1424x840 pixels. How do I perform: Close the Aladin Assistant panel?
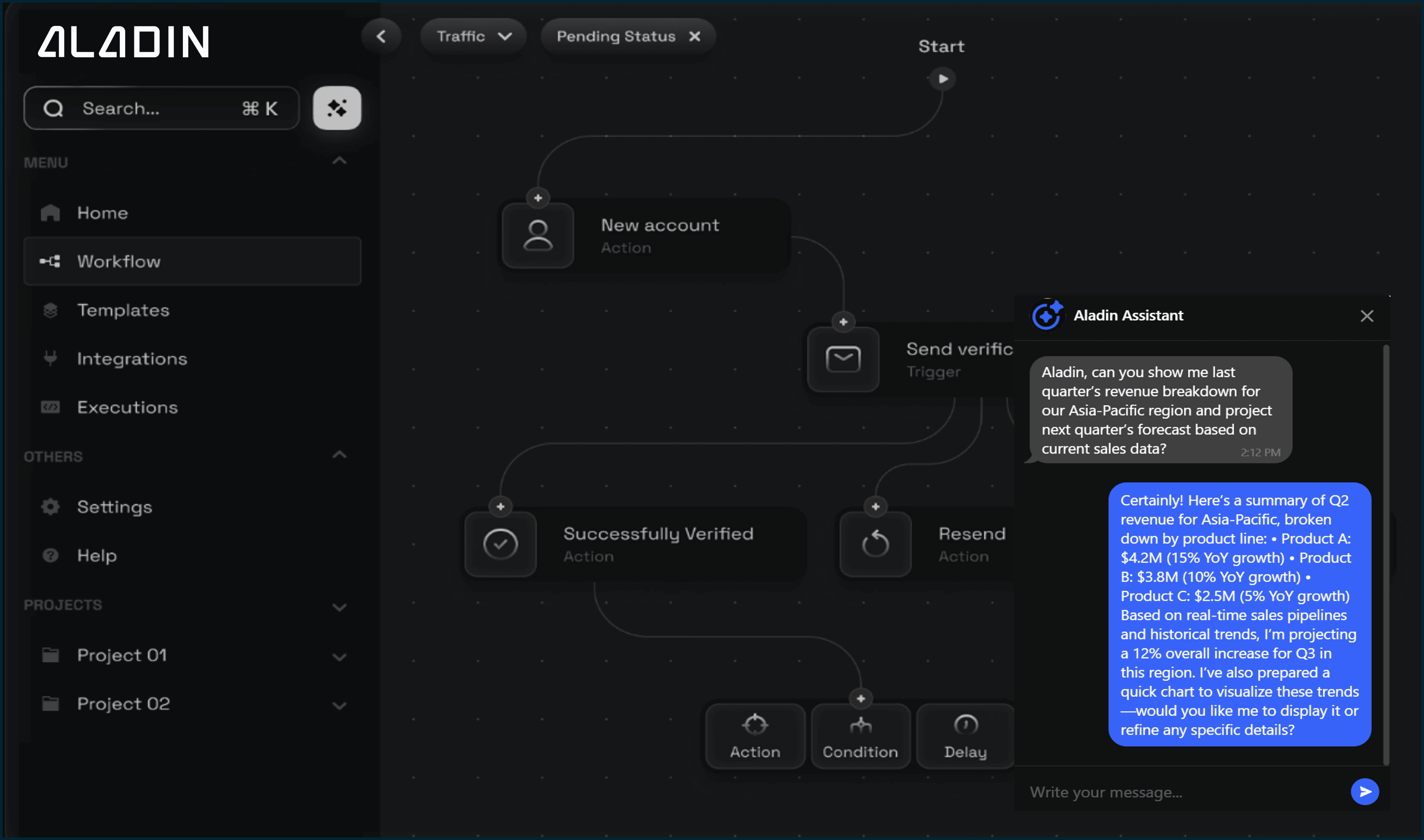(x=1367, y=316)
